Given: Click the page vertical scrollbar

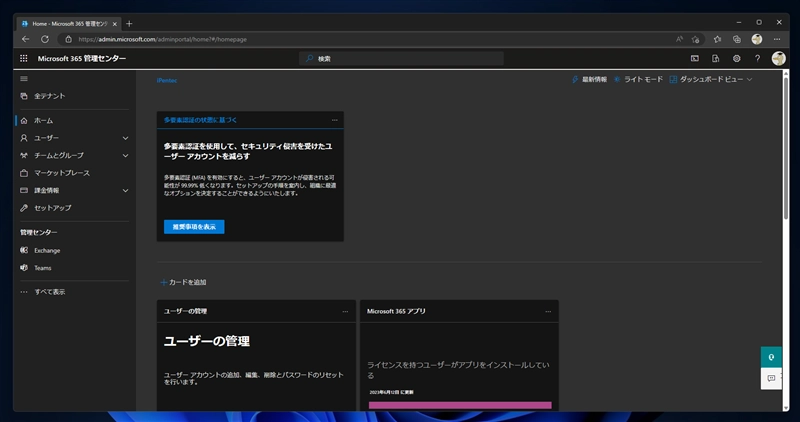Looking at the screenshot, I should (x=786, y=148).
